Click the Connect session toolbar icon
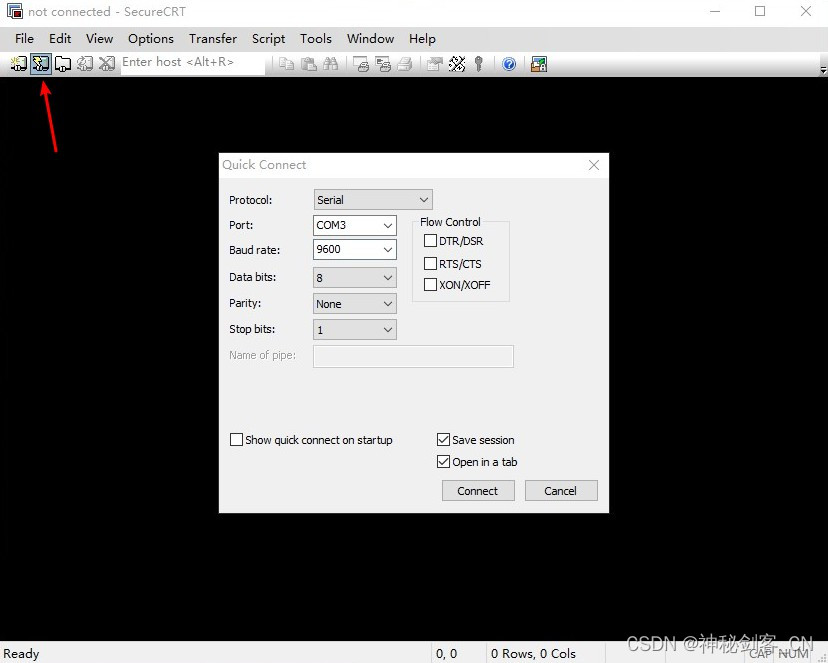This screenshot has width=828, height=663. [18, 64]
